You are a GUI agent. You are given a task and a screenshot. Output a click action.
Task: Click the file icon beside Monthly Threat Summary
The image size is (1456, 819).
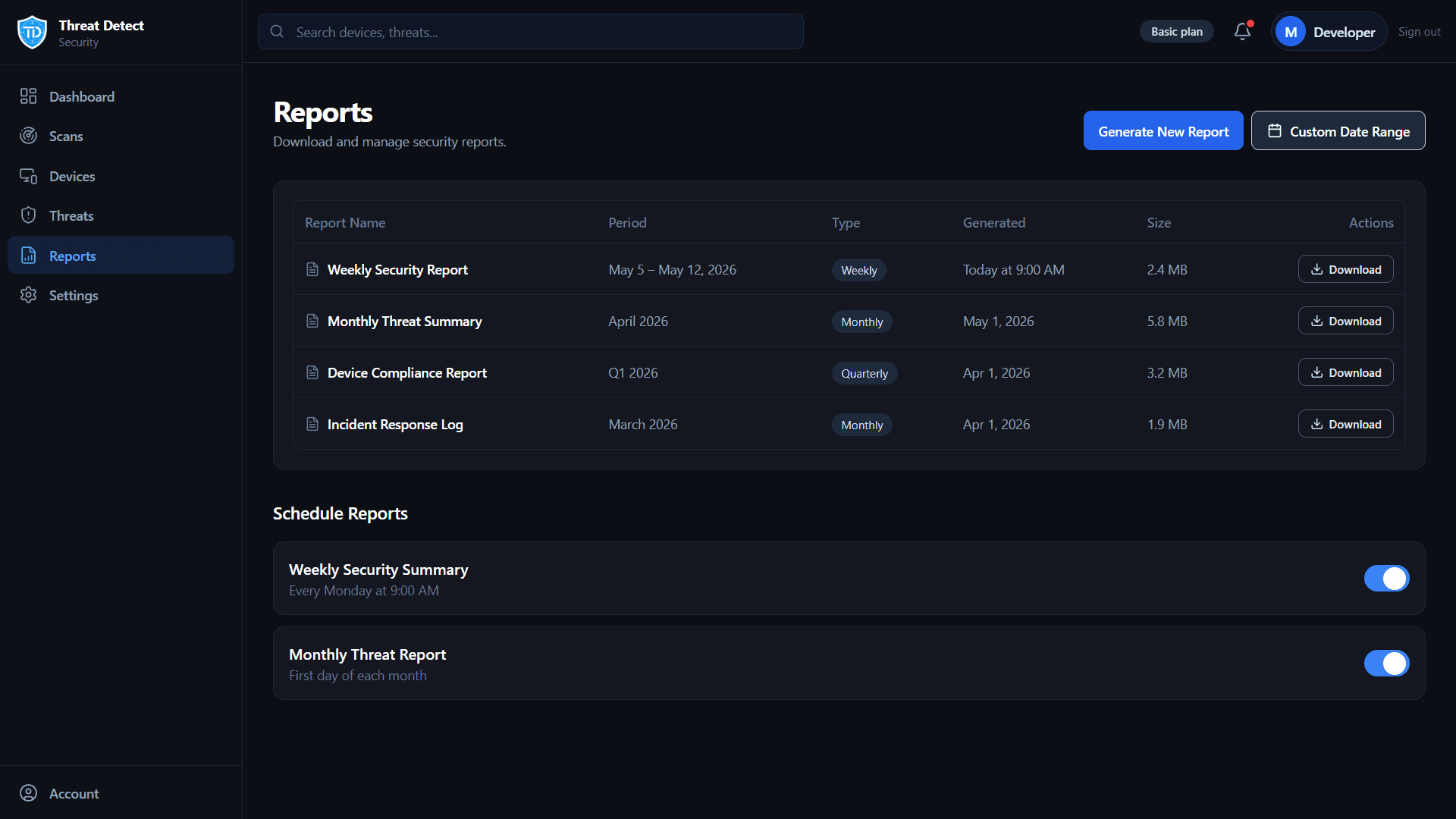[312, 321]
